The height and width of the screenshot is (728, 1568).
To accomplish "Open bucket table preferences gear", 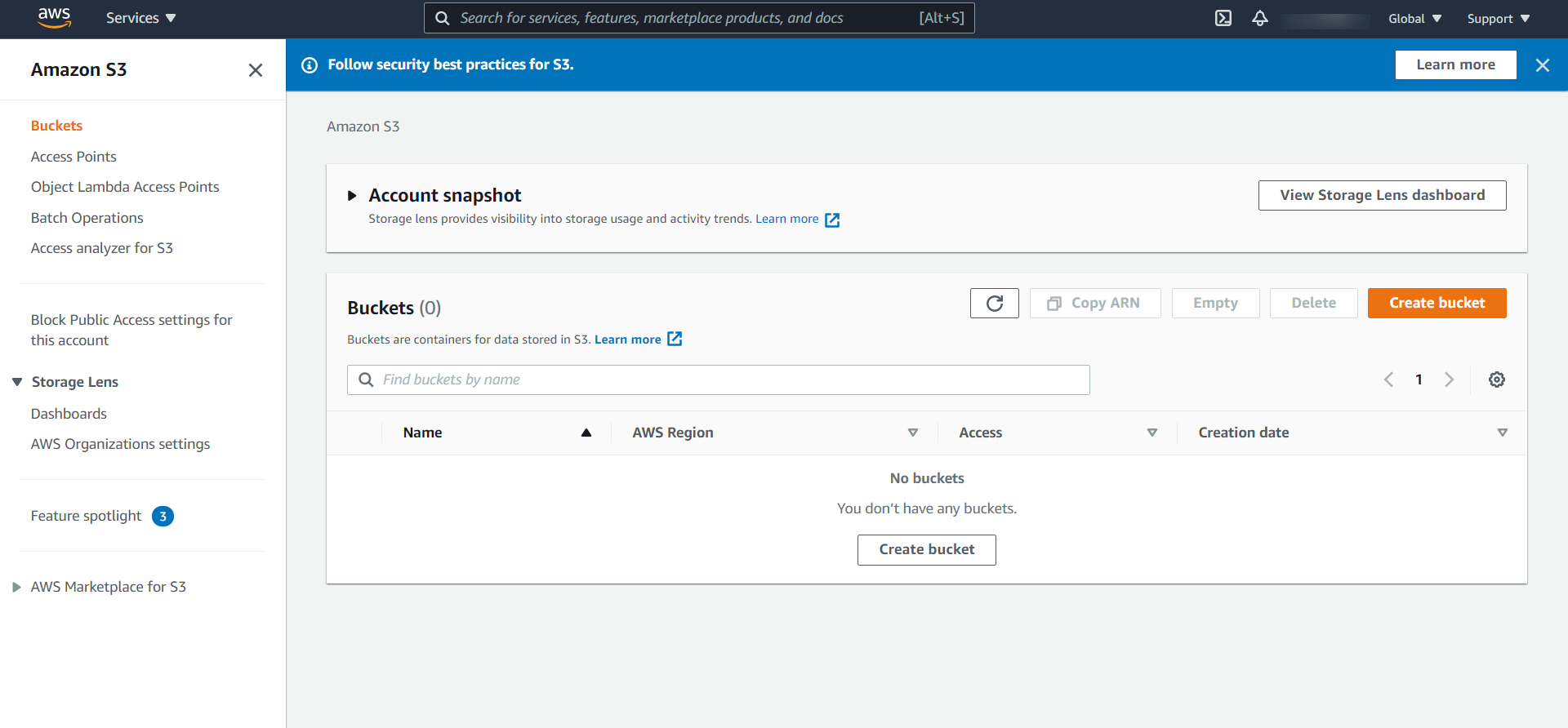I will pos(1496,380).
